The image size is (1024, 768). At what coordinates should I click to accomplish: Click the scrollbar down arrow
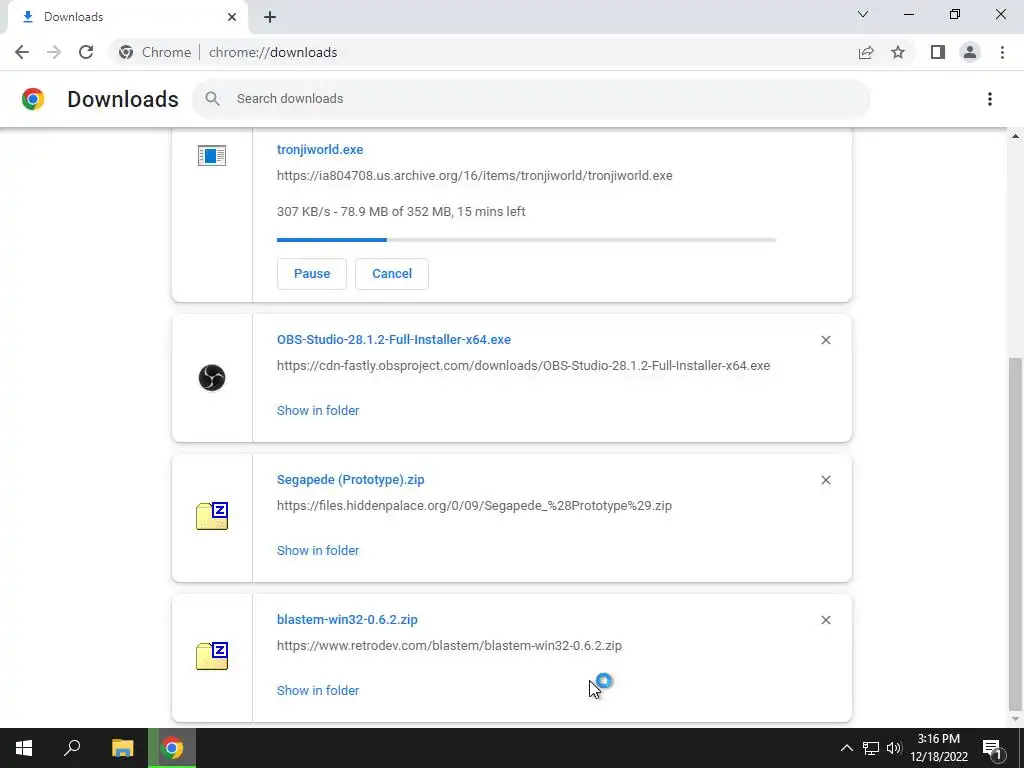click(1015, 720)
